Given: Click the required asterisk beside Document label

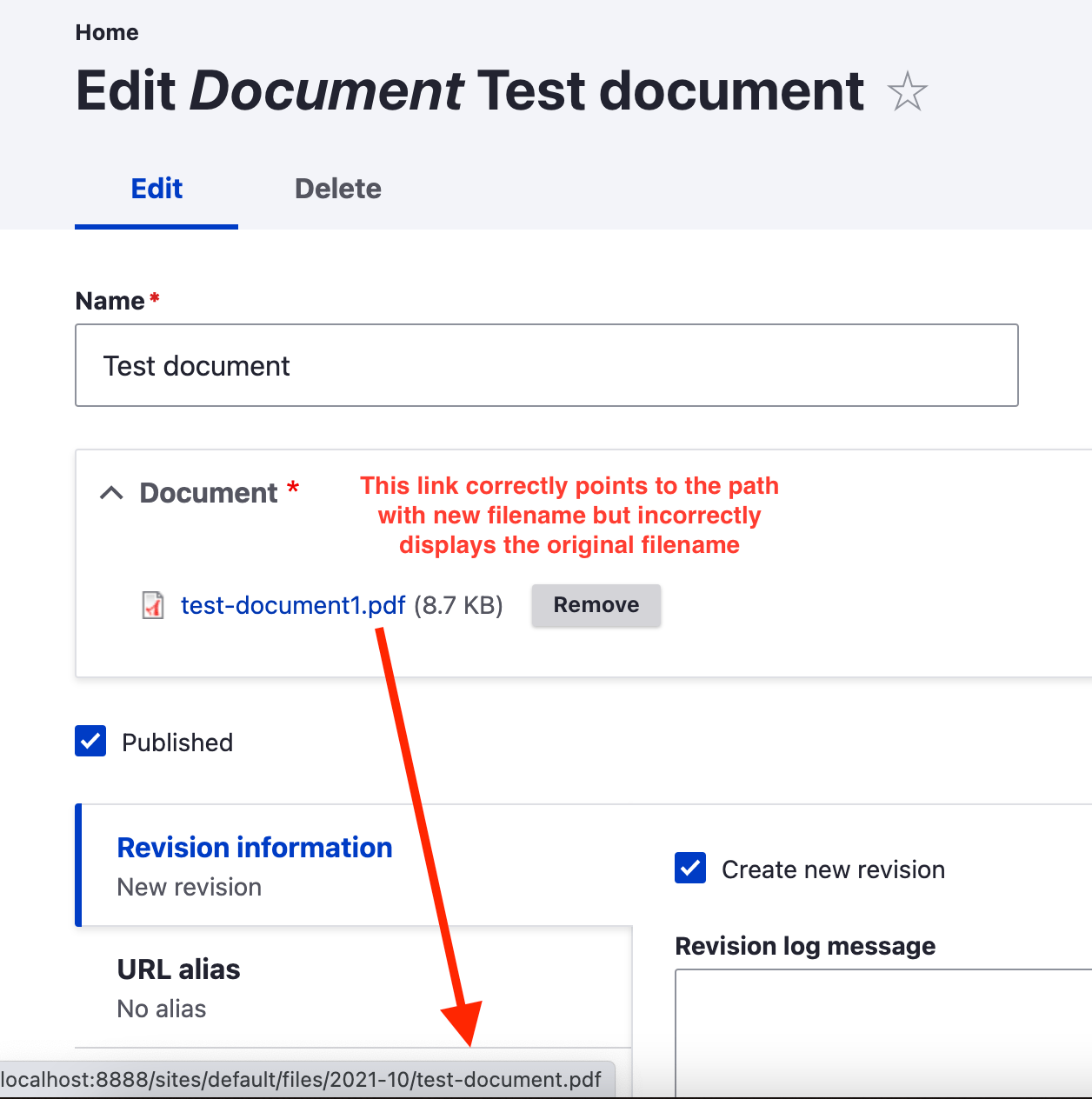Looking at the screenshot, I should coord(294,490).
